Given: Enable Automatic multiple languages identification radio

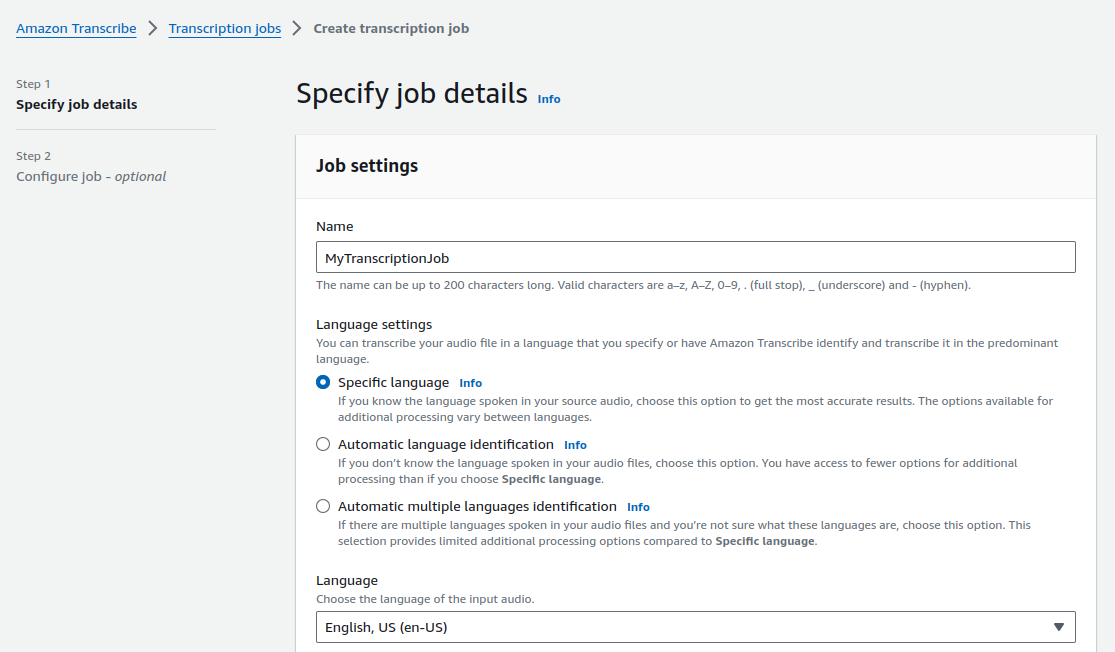Looking at the screenshot, I should (x=323, y=506).
